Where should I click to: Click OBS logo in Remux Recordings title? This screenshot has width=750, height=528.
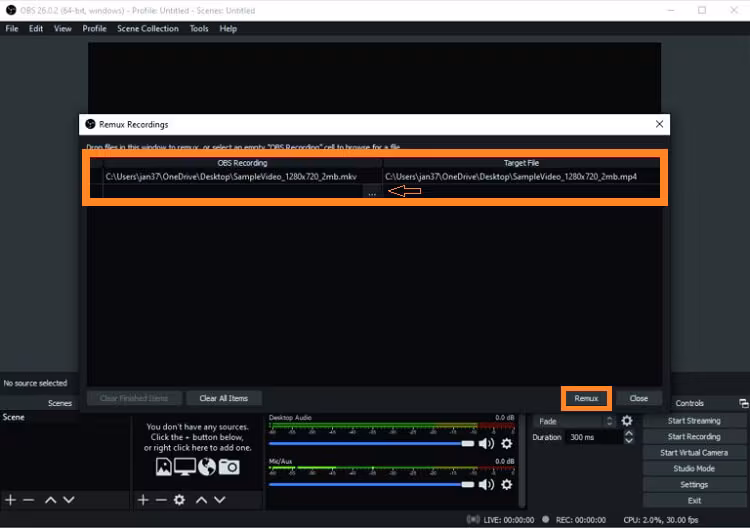pyautogui.click(x=90, y=124)
